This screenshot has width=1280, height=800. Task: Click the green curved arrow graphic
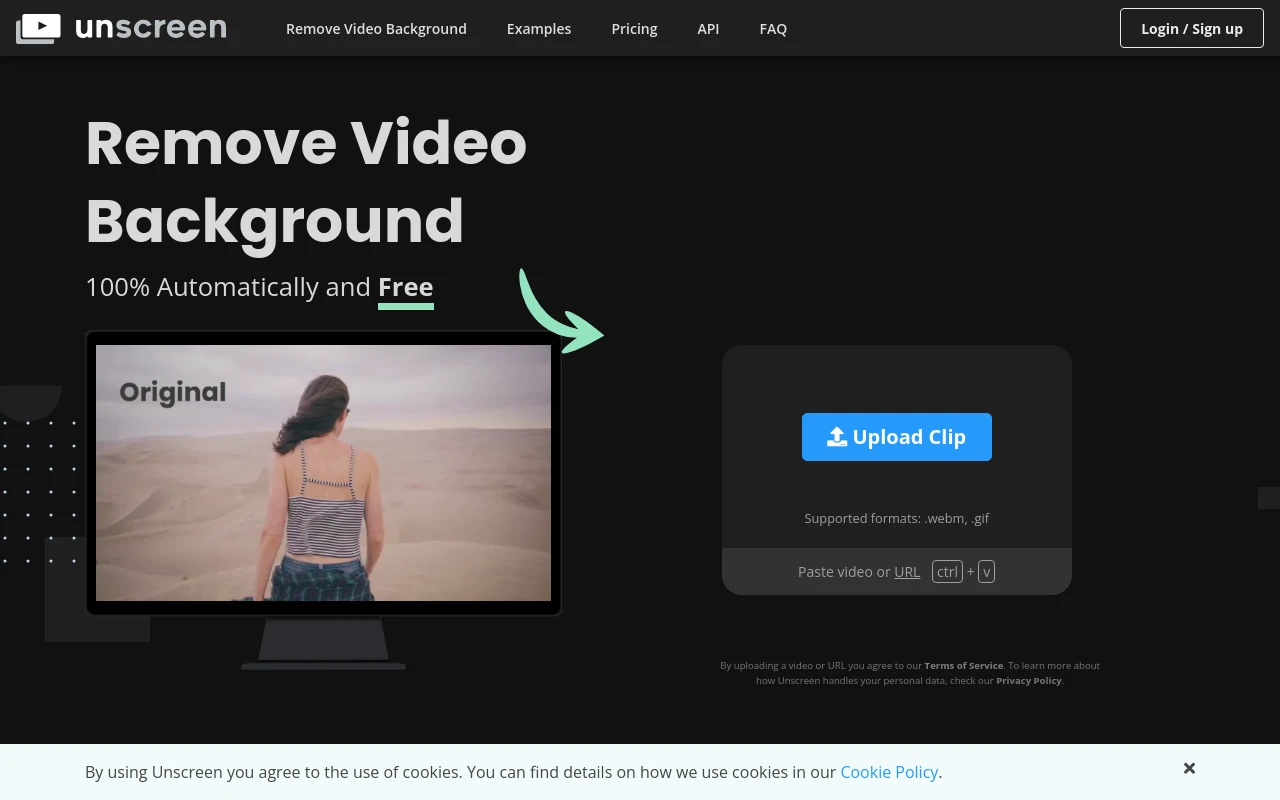(x=560, y=312)
